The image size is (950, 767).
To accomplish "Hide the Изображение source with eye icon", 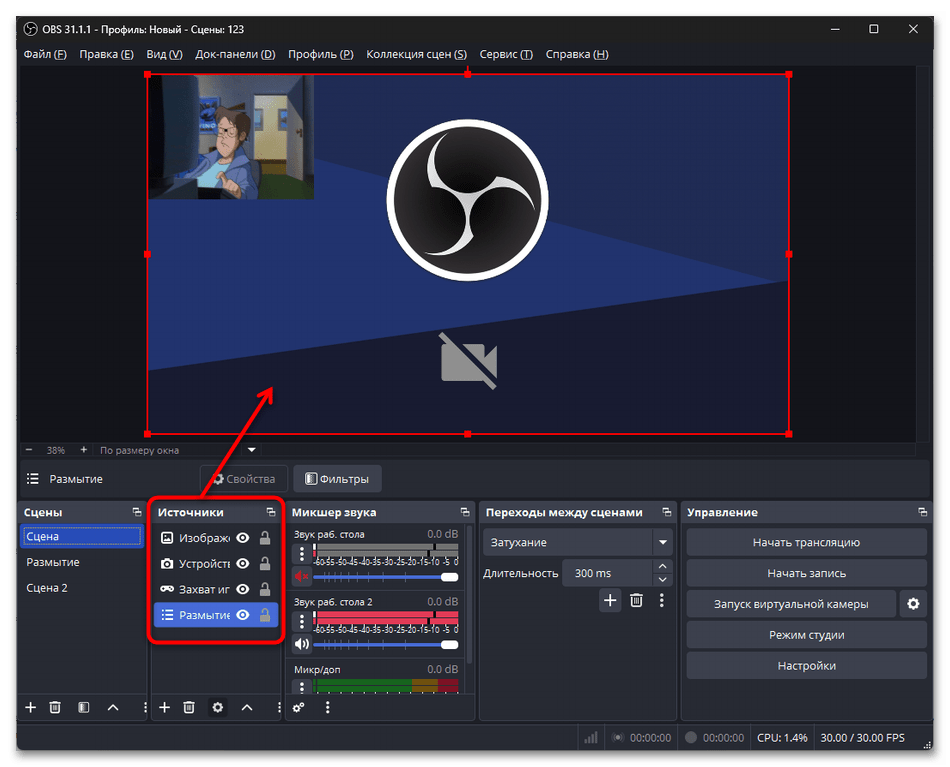I will [x=242, y=538].
